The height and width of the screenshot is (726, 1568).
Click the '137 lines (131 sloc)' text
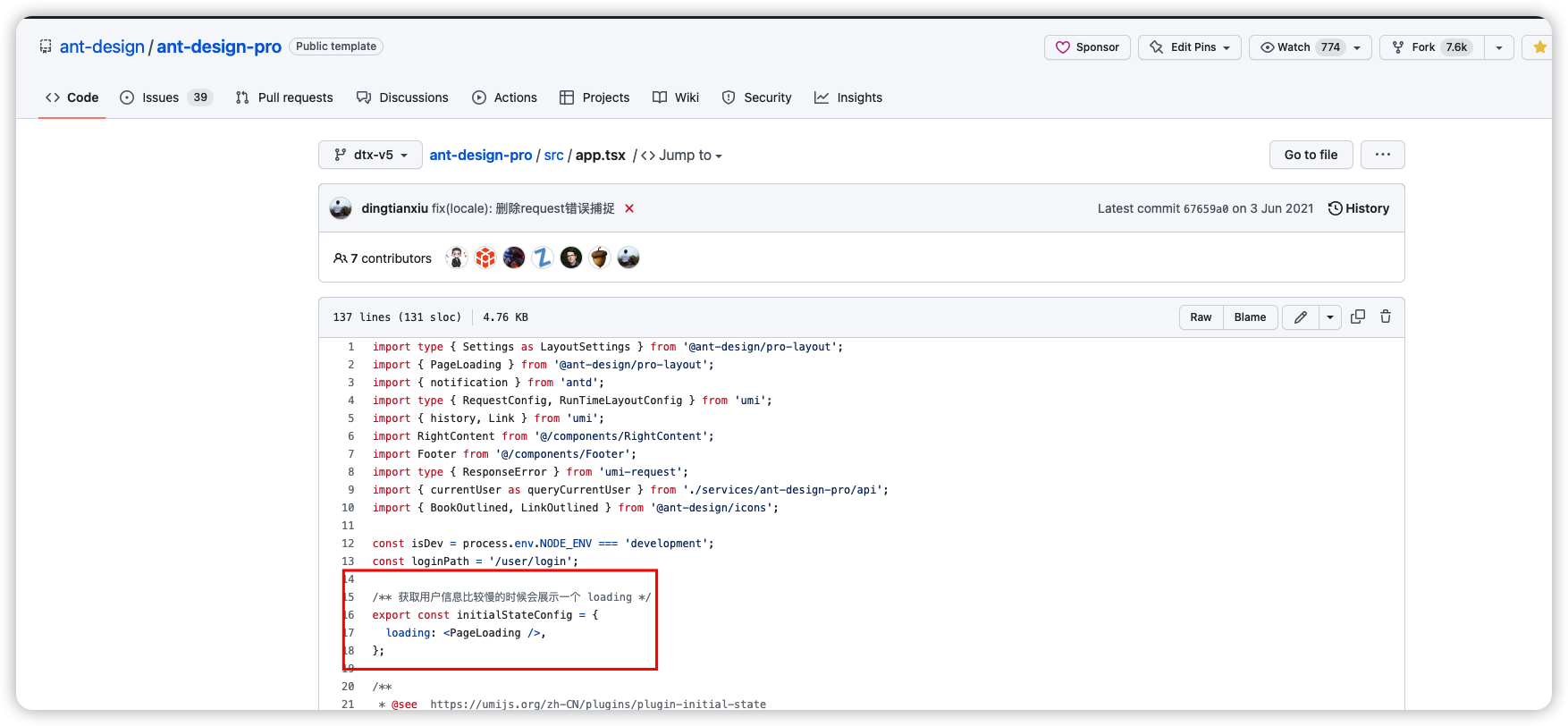[397, 317]
